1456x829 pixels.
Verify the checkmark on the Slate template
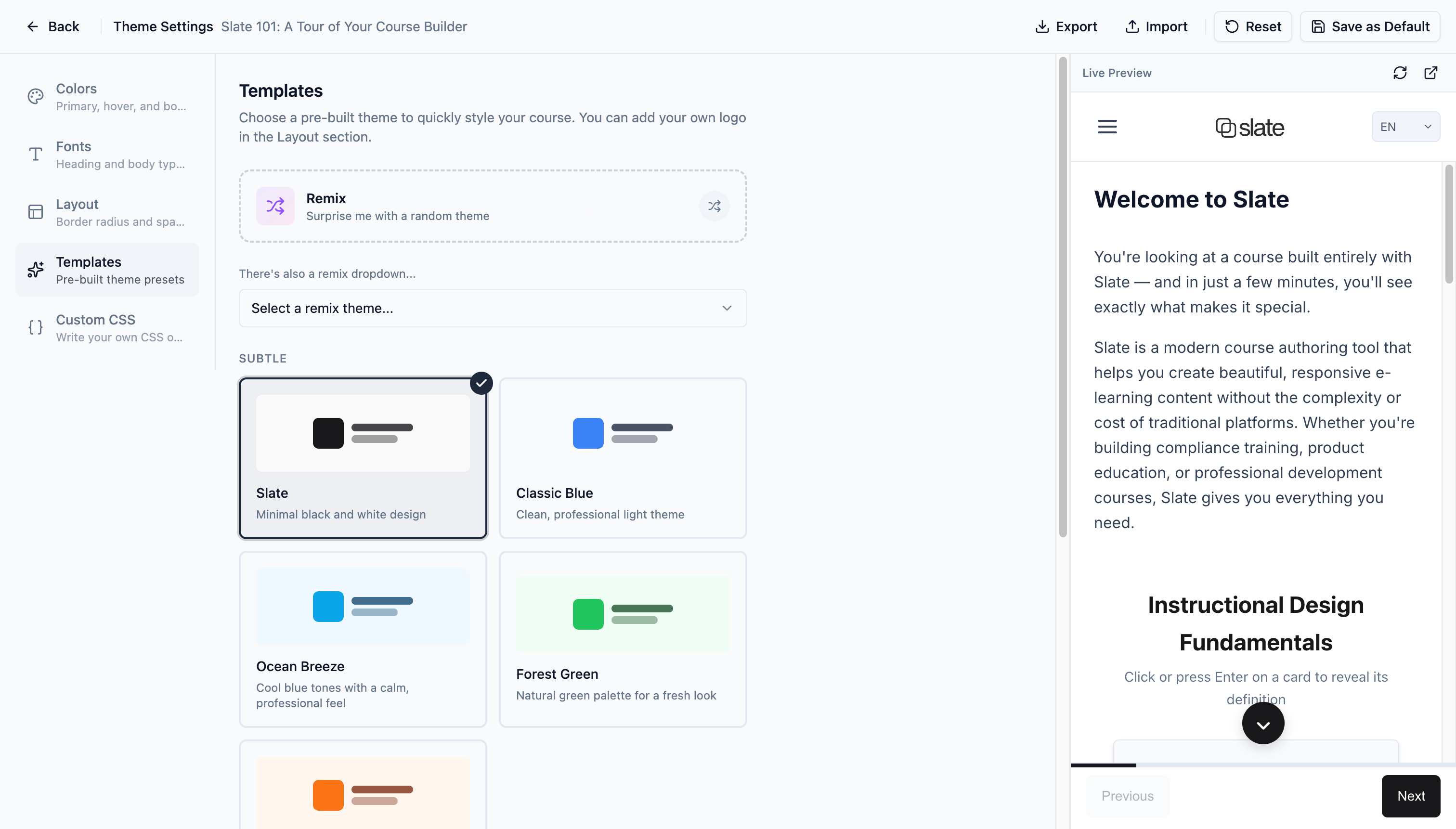click(482, 383)
